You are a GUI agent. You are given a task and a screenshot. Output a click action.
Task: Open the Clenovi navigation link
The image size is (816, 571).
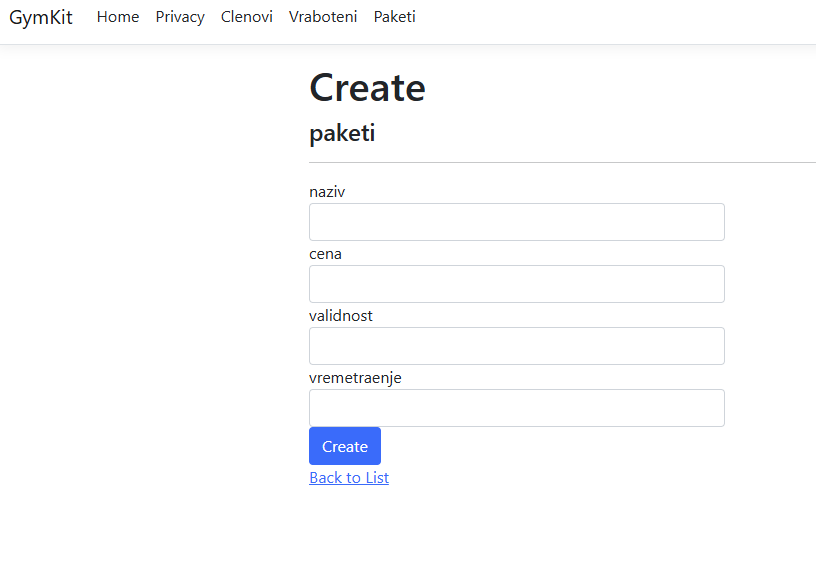pos(247,17)
